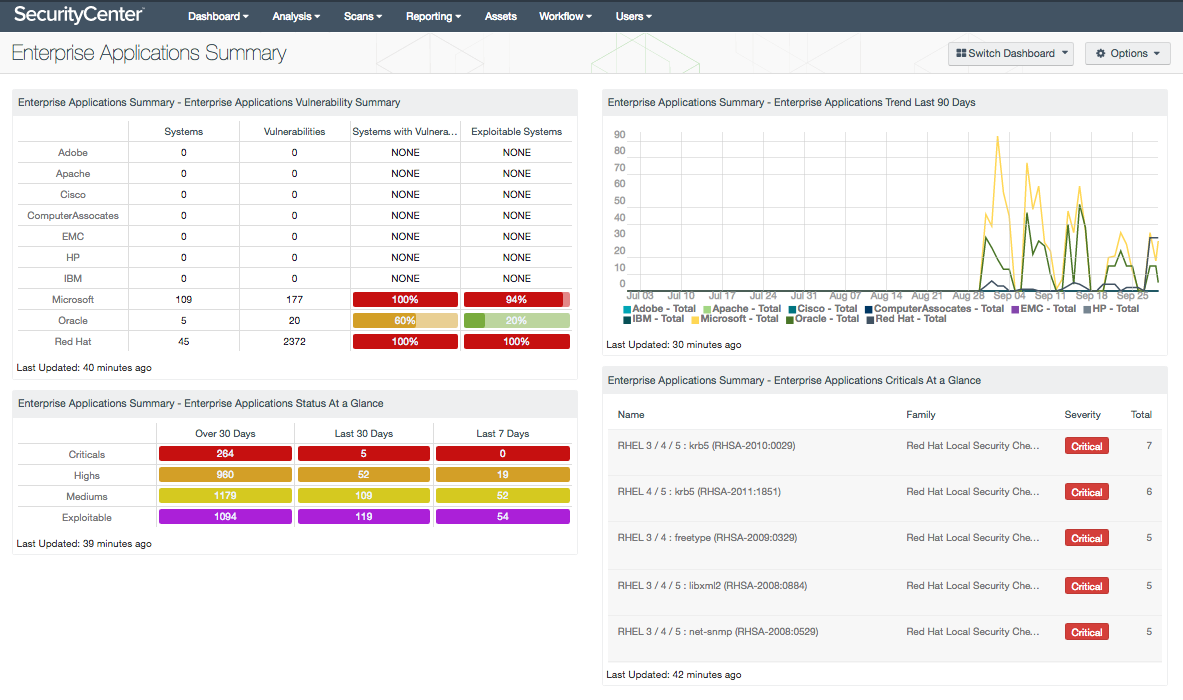Open the Scans menu
1183x700 pixels.
coord(363,16)
